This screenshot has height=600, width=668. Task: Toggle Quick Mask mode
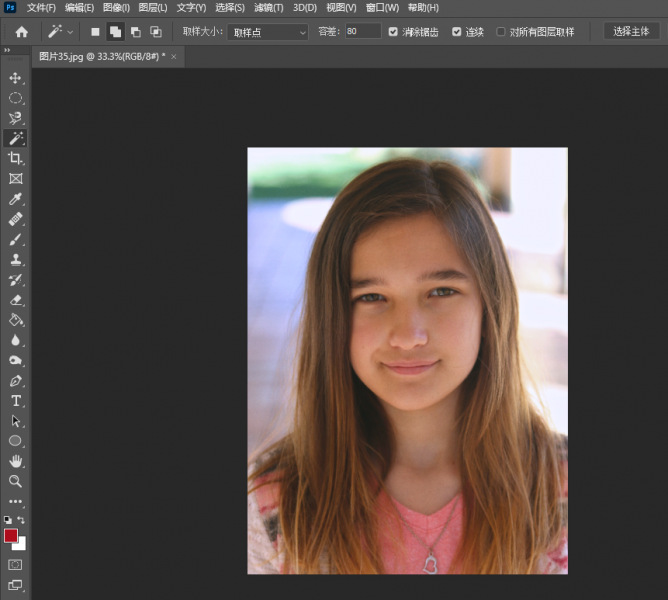tap(15, 565)
